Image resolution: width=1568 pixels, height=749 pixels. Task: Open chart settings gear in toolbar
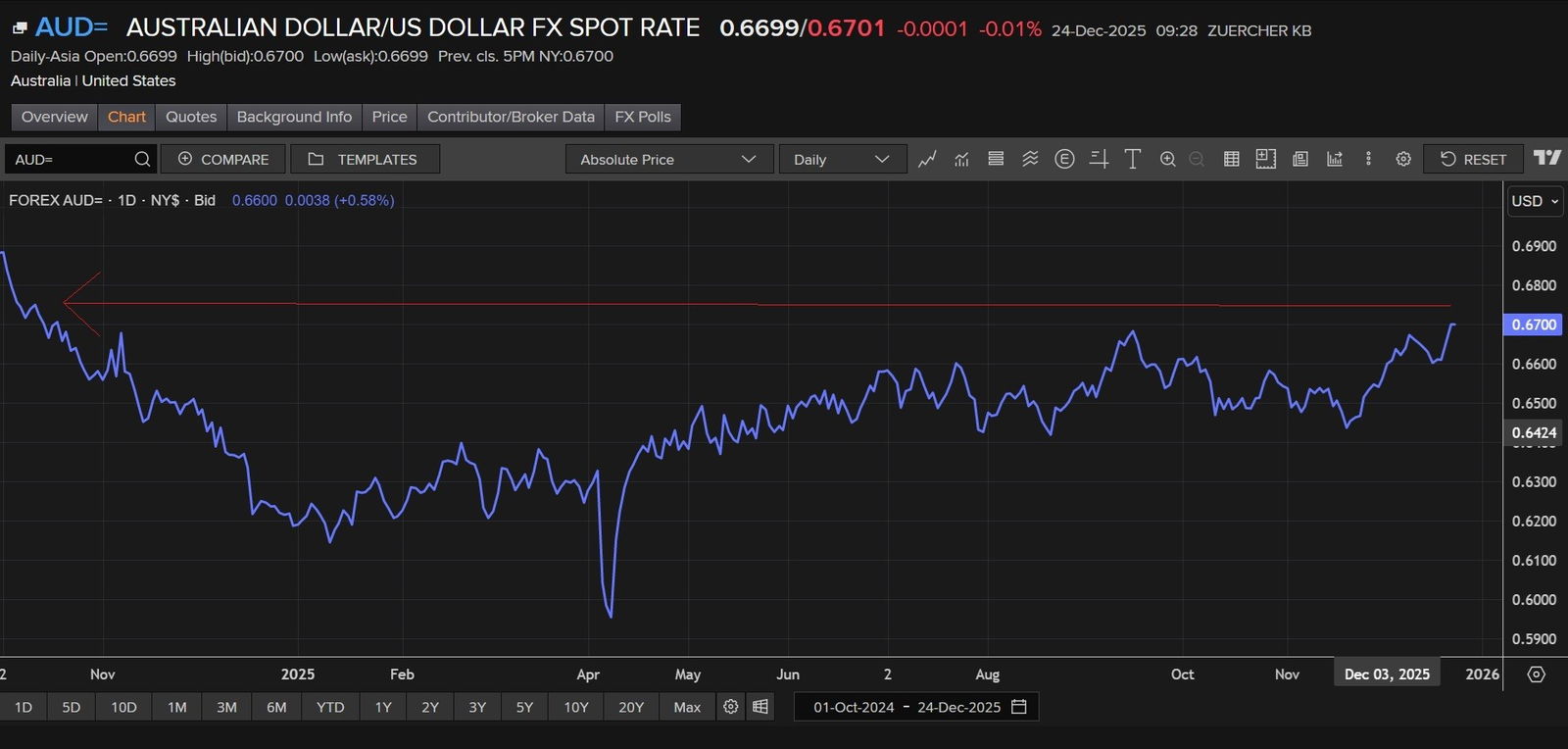tap(1403, 159)
